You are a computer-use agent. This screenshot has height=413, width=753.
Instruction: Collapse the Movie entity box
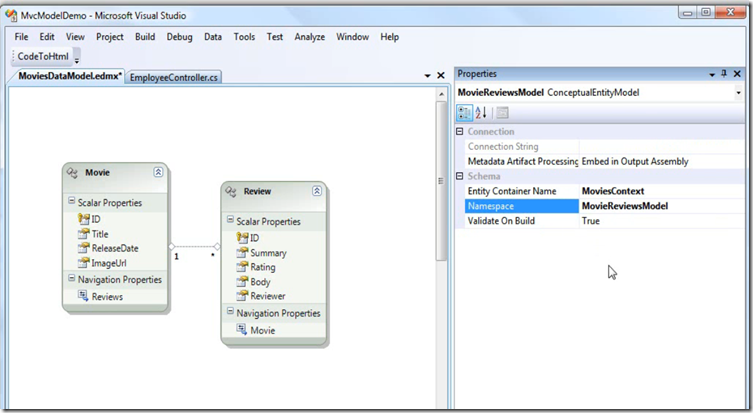[x=158, y=172]
